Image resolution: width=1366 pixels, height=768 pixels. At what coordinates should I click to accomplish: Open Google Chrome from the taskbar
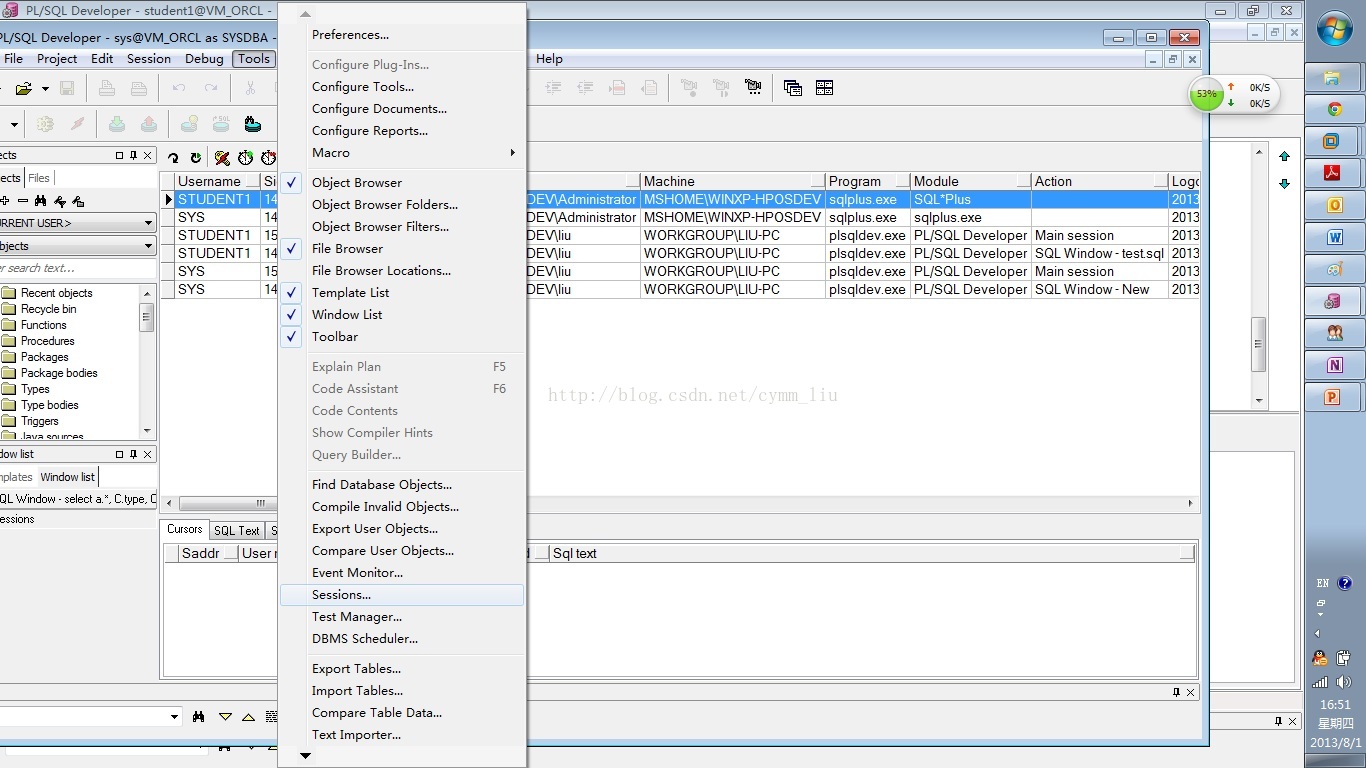pyautogui.click(x=1334, y=110)
